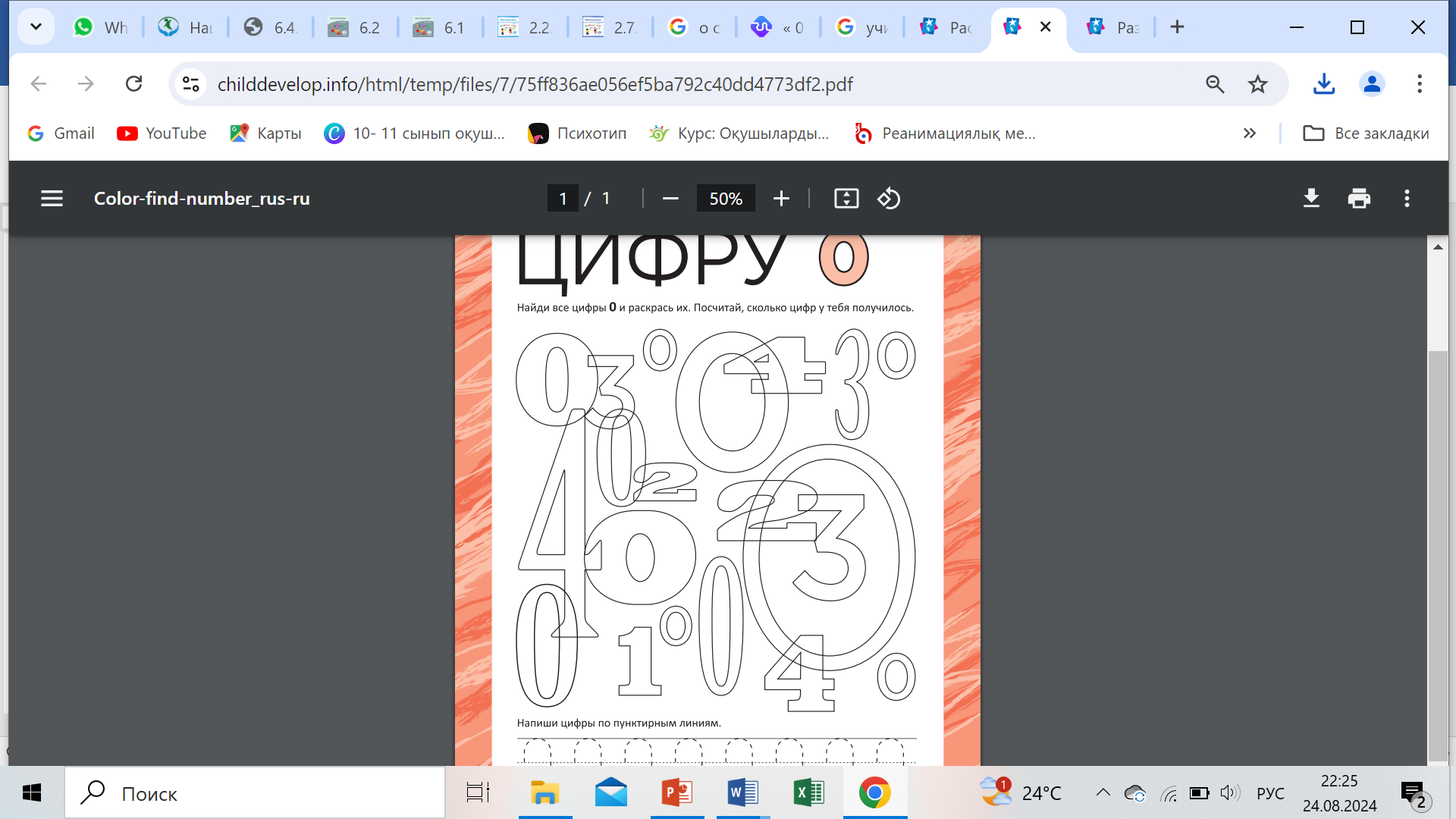Click the PDF zoom in plus button
The height and width of the screenshot is (819, 1456).
[781, 199]
